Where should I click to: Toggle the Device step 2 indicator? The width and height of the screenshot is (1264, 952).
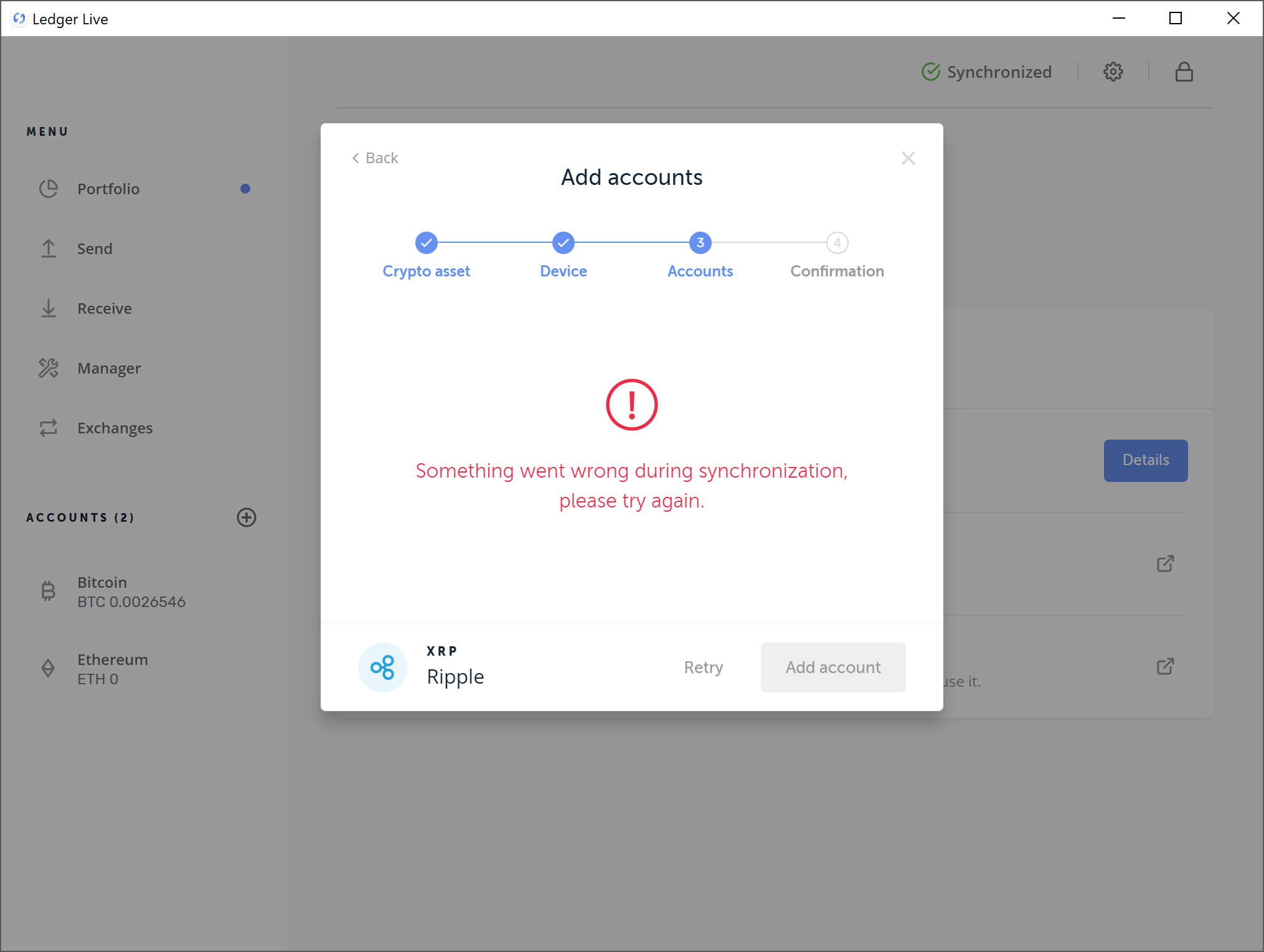coord(563,242)
